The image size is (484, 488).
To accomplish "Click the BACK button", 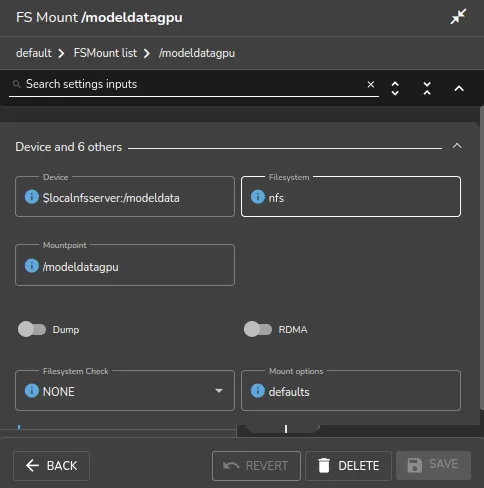I will [51, 466].
